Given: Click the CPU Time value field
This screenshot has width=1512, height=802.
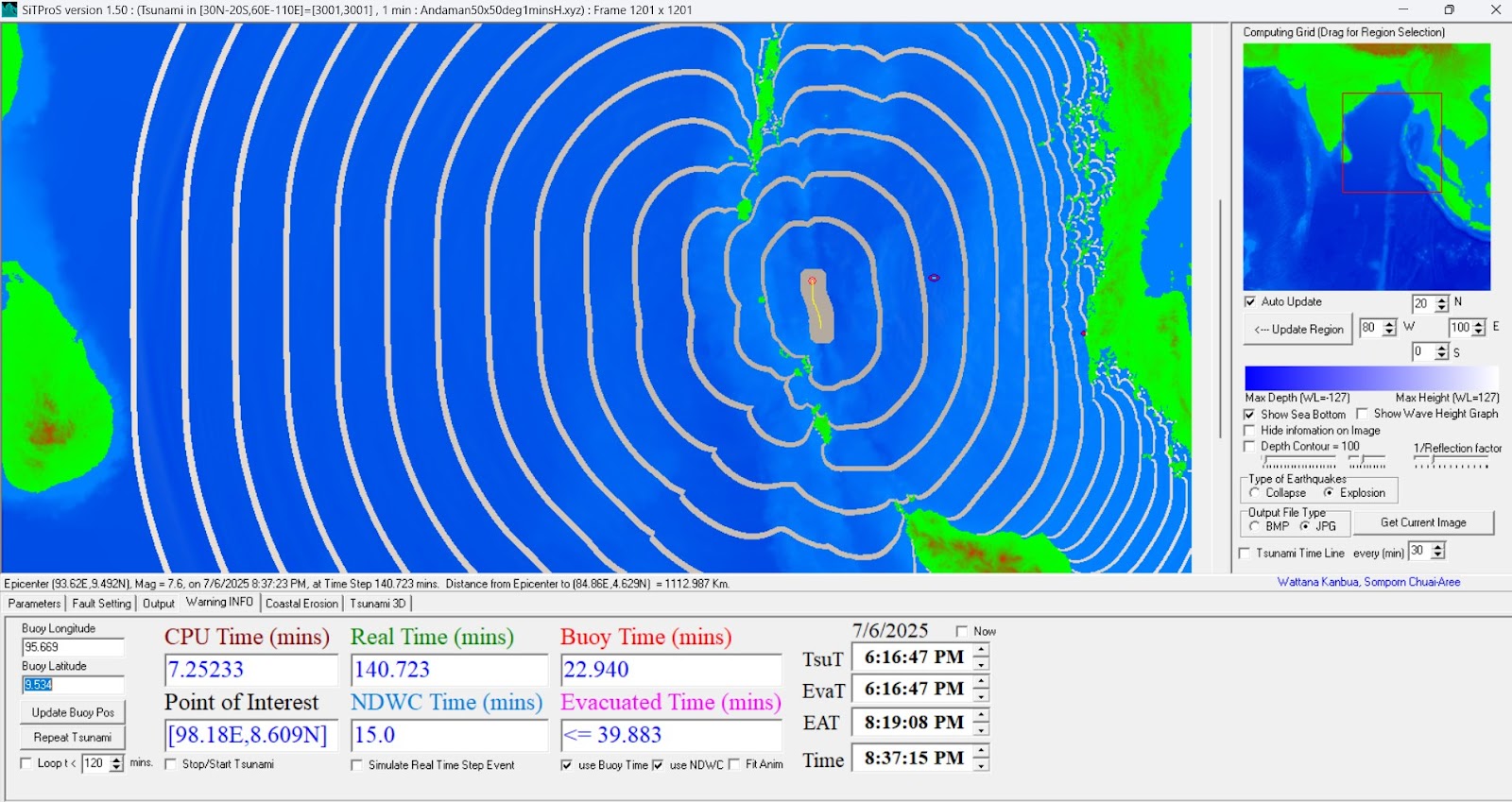Looking at the screenshot, I should click(250, 670).
